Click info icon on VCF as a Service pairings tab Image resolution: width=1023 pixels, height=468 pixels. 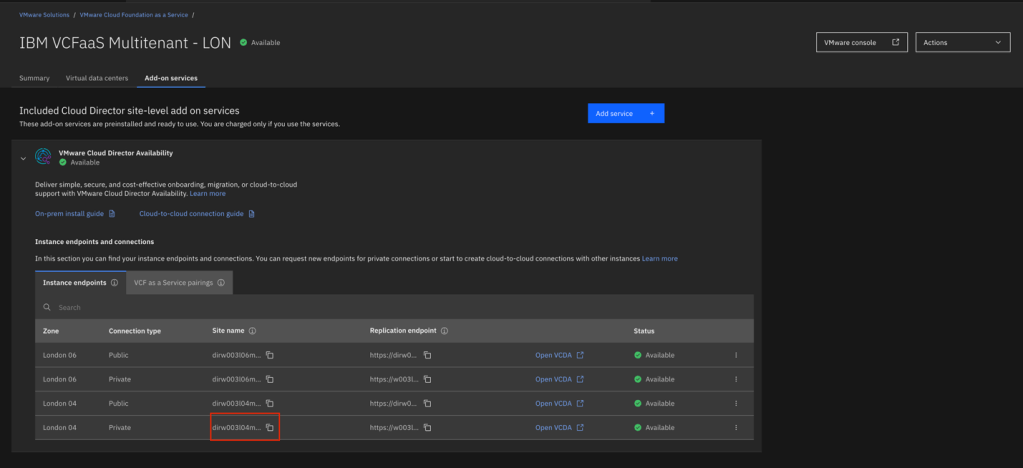(x=220, y=283)
